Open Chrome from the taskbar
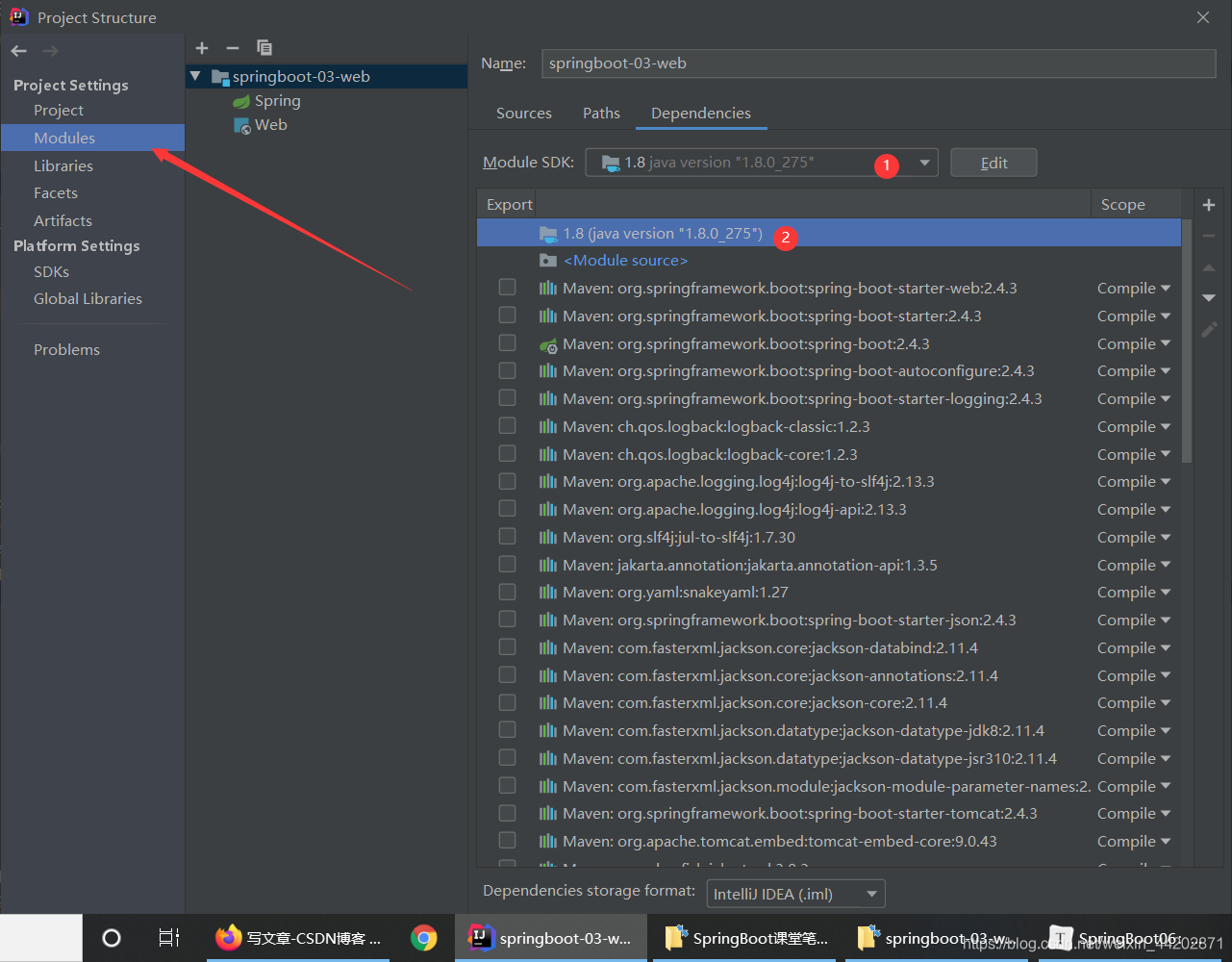The width and height of the screenshot is (1232, 962). pyautogui.click(x=423, y=938)
